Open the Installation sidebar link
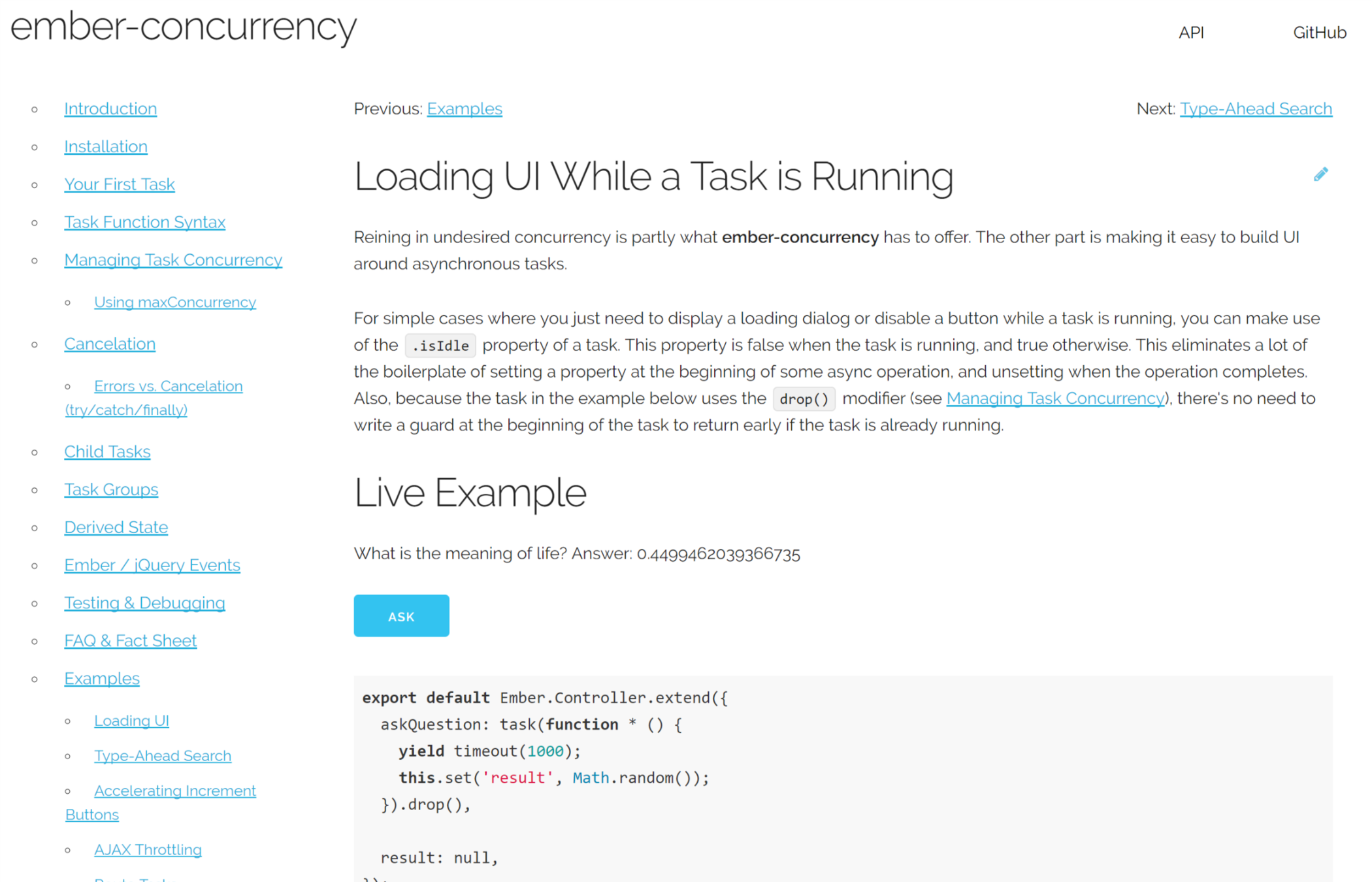 [106, 146]
